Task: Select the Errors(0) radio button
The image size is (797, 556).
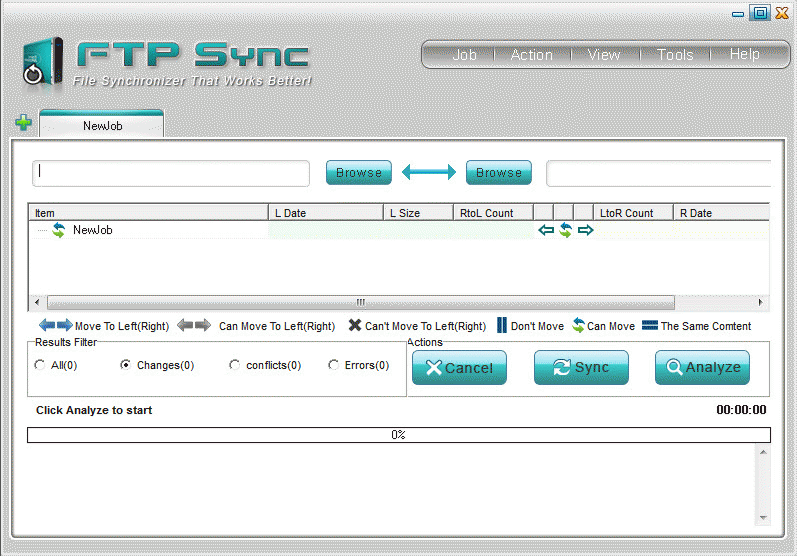Action: pyautogui.click(x=333, y=365)
